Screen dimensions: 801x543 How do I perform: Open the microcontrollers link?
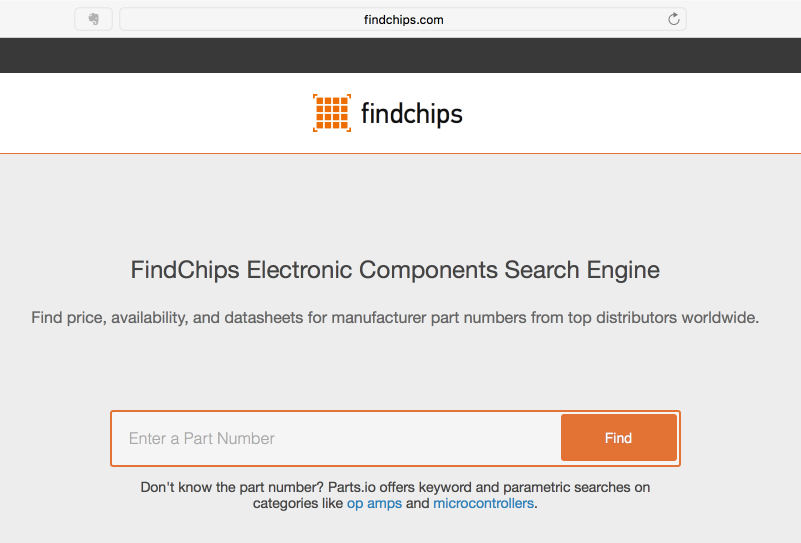(x=483, y=503)
